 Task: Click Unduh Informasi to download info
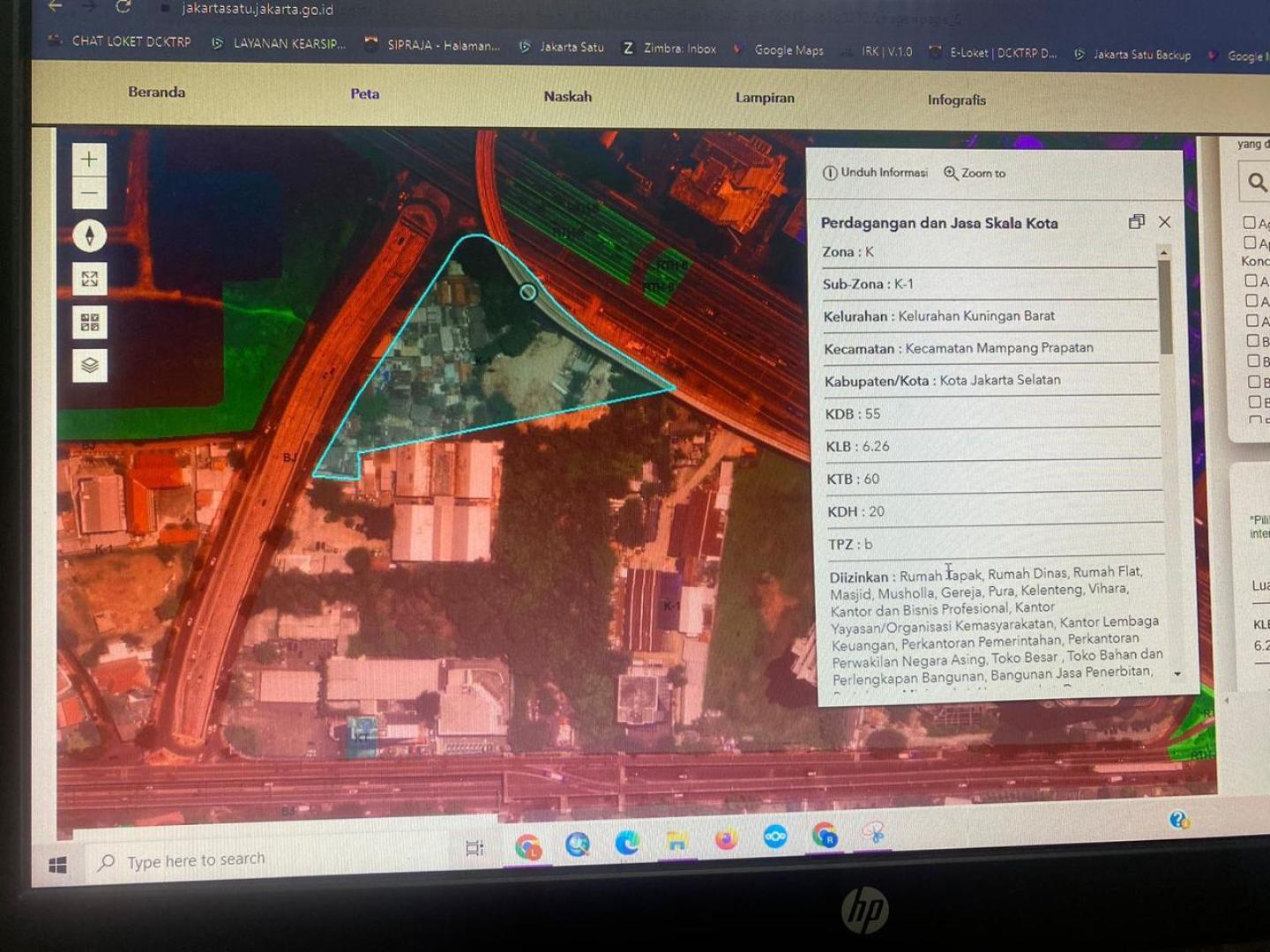(x=875, y=173)
